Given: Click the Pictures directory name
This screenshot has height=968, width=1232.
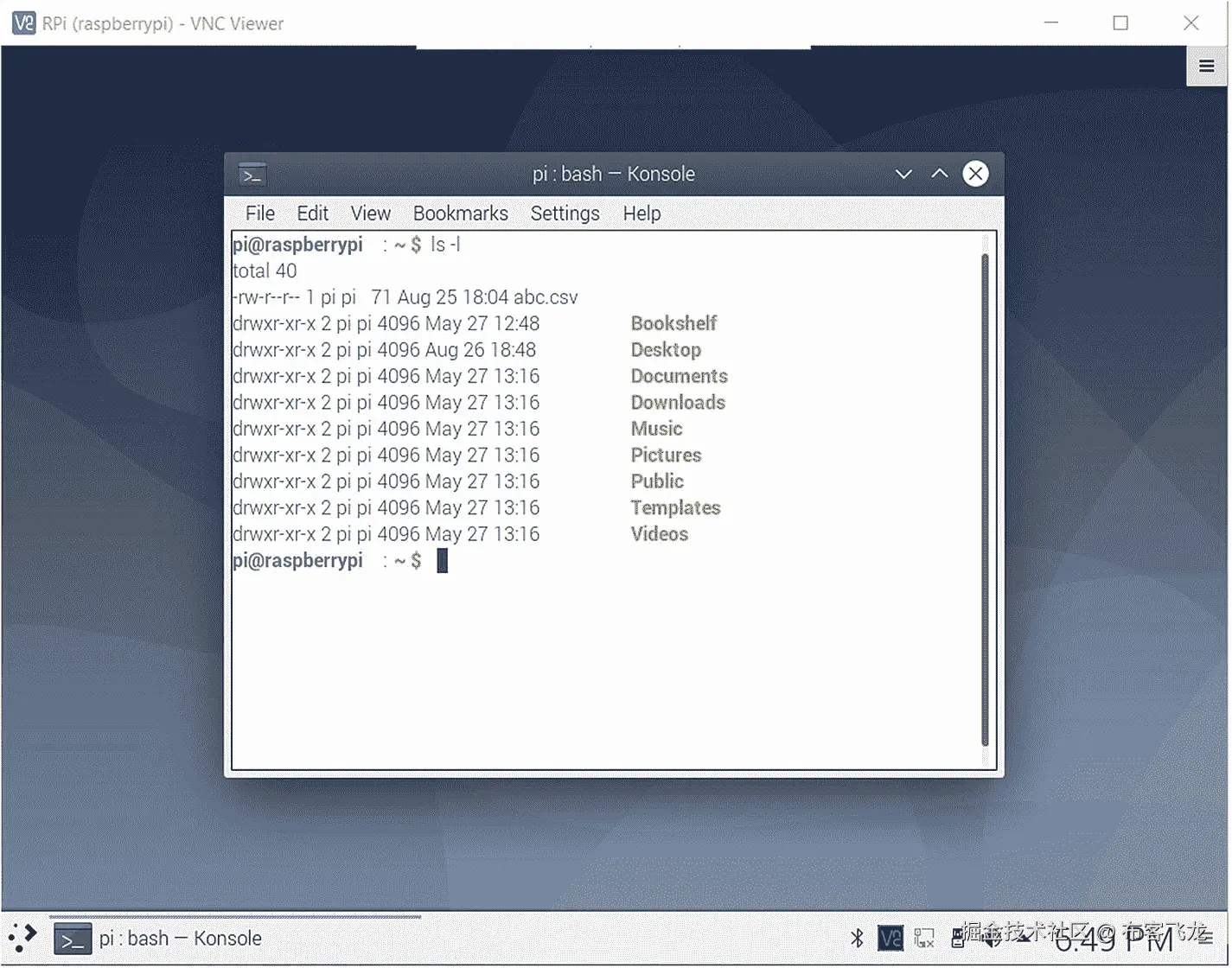Looking at the screenshot, I should [667, 455].
